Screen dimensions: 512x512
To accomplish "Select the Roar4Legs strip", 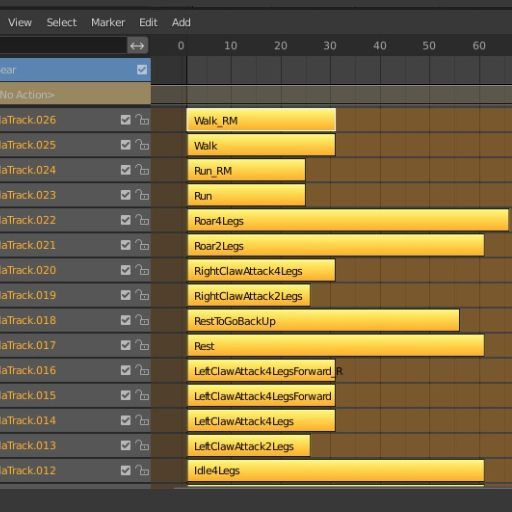I will [x=348, y=220].
